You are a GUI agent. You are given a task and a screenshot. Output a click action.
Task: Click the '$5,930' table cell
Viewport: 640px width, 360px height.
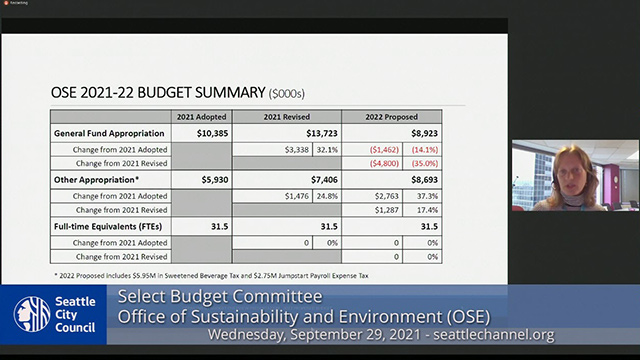pyautogui.click(x=202, y=180)
